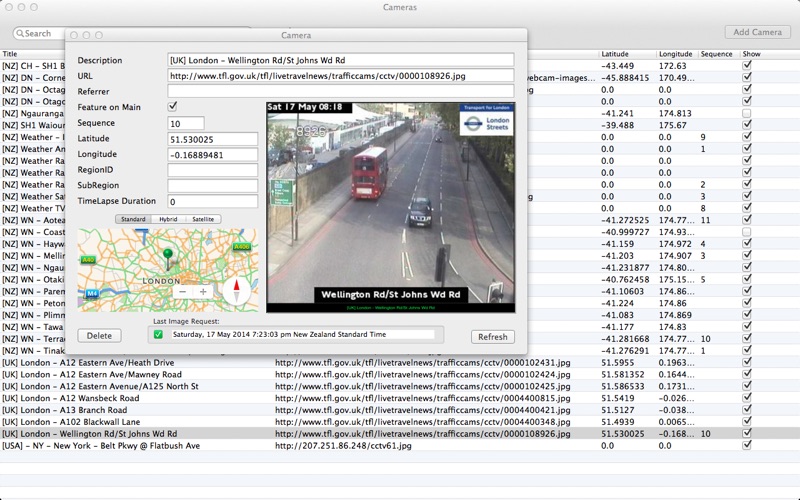Select row A12 Eastern Avenue/A125 North St
Viewport: 800px width, 500px height.
[x=400, y=386]
